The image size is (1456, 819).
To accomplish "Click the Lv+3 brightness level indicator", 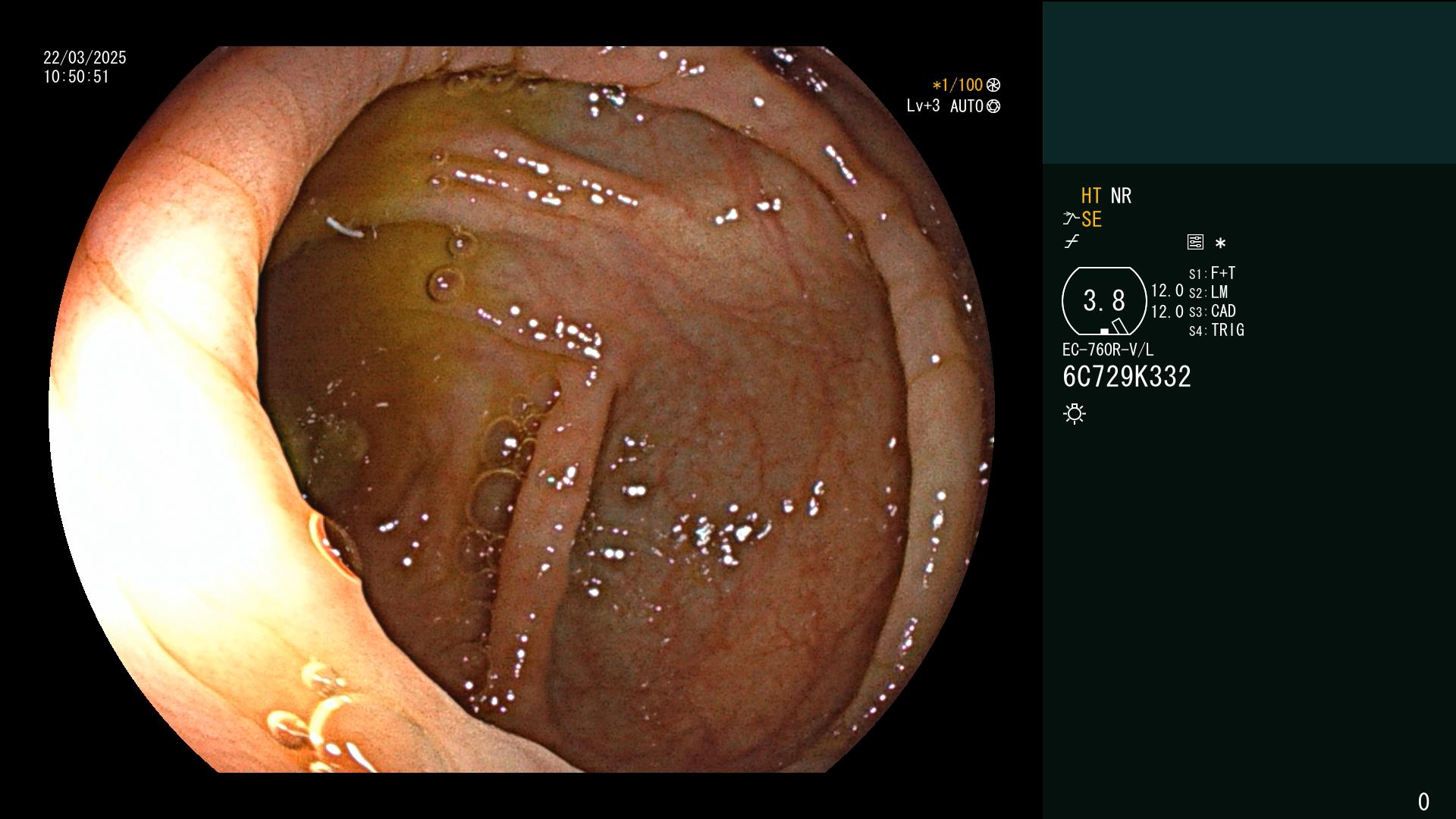I will [x=923, y=106].
